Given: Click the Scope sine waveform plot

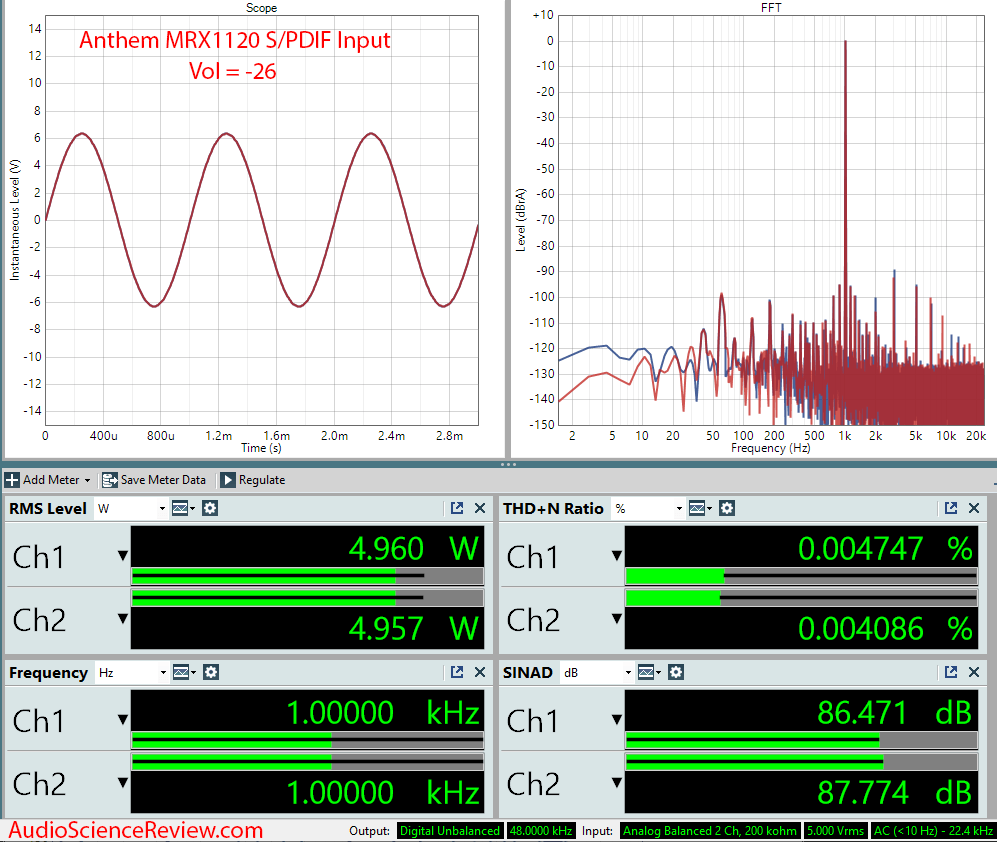Looking at the screenshot, I should pyautogui.click(x=261, y=220).
